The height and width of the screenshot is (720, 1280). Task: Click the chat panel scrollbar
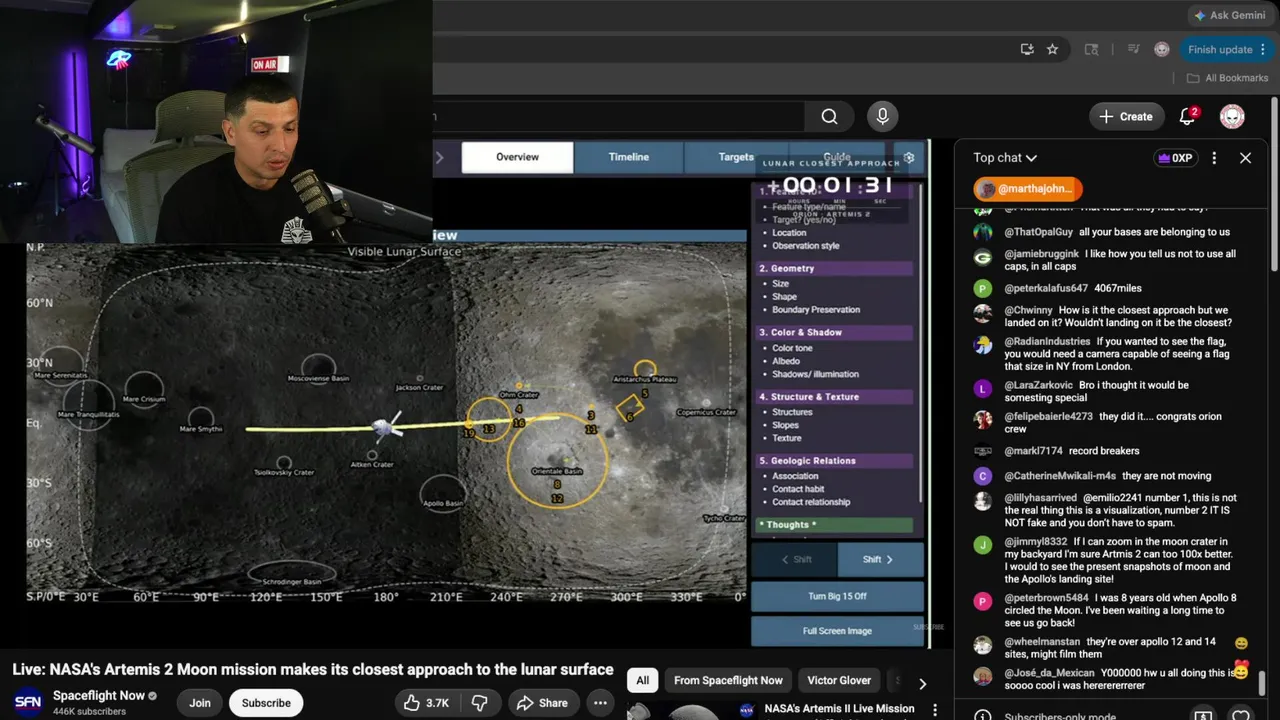click(1263, 684)
